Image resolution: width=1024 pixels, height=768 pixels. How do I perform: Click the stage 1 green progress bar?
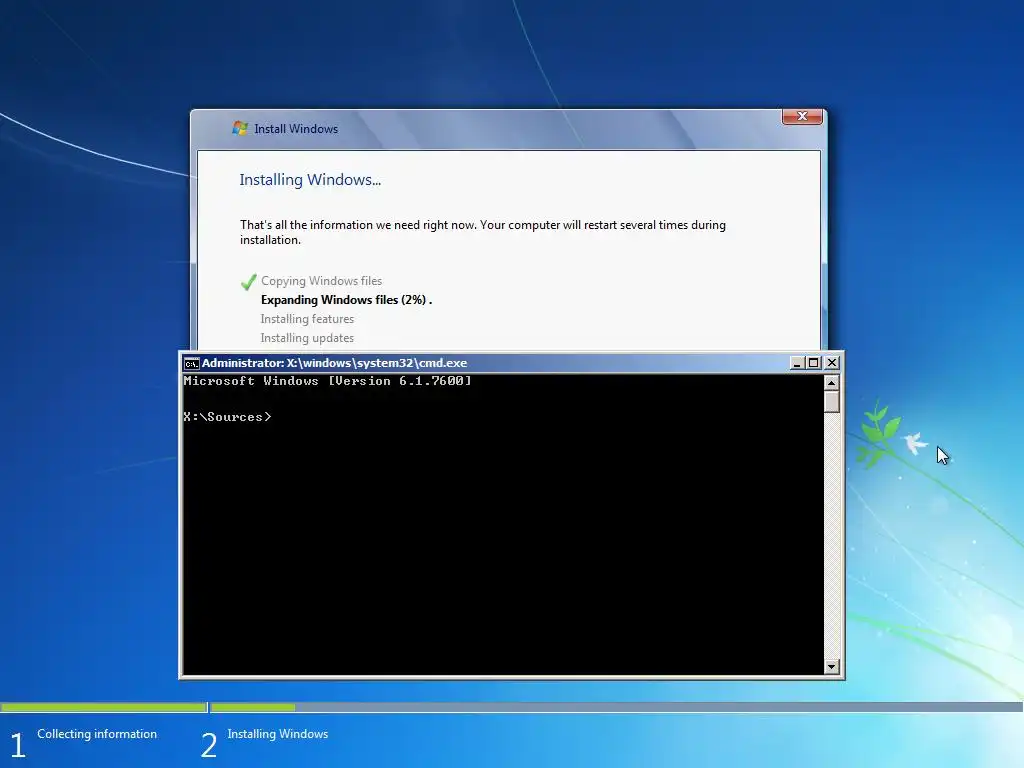pyautogui.click(x=103, y=707)
